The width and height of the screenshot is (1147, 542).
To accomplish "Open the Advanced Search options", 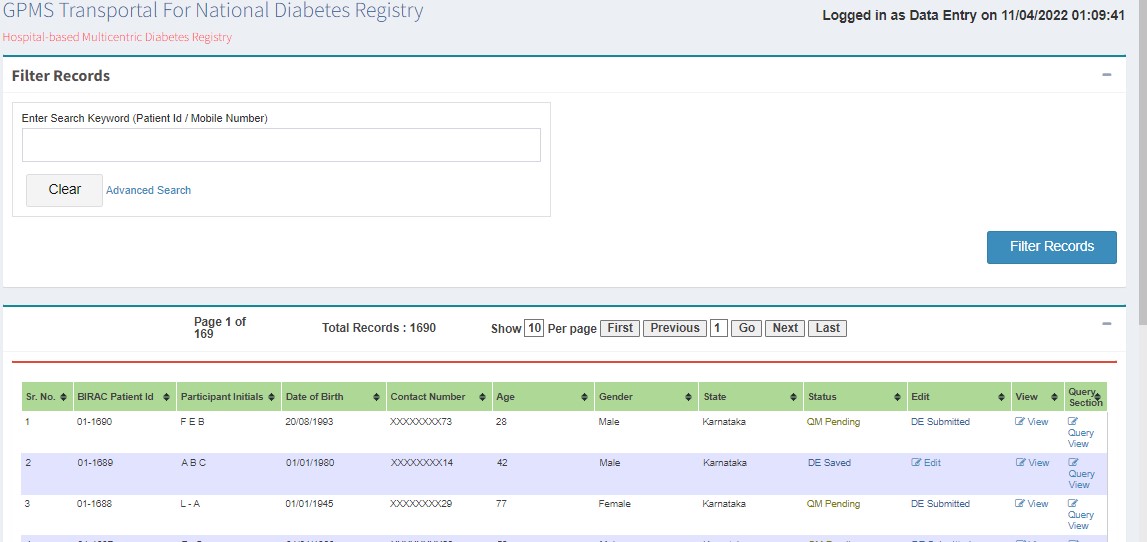I will 148,190.
